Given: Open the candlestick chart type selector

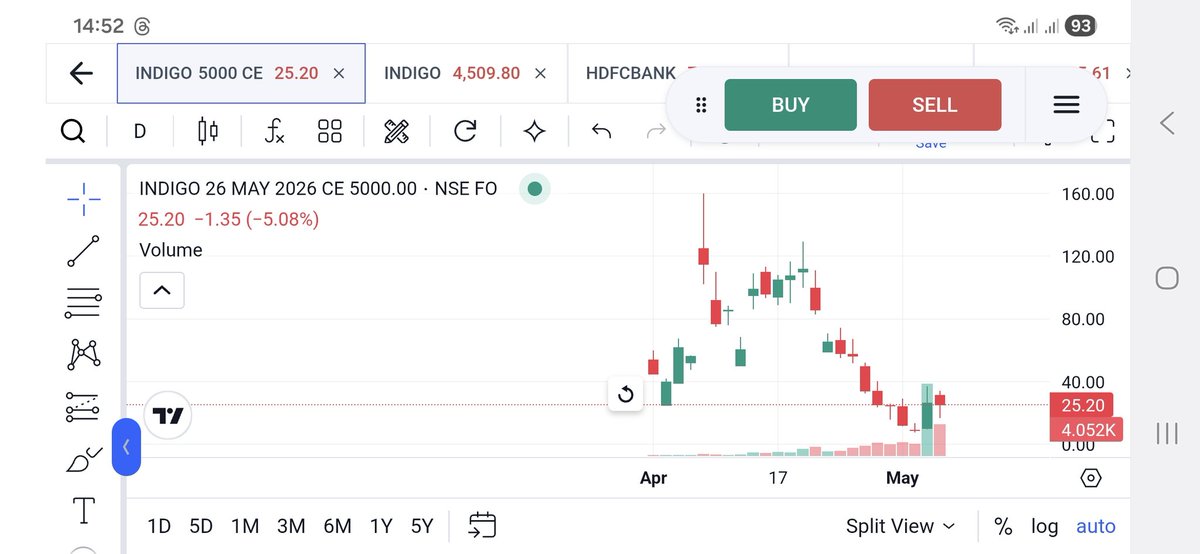Looking at the screenshot, I should coord(208,131).
